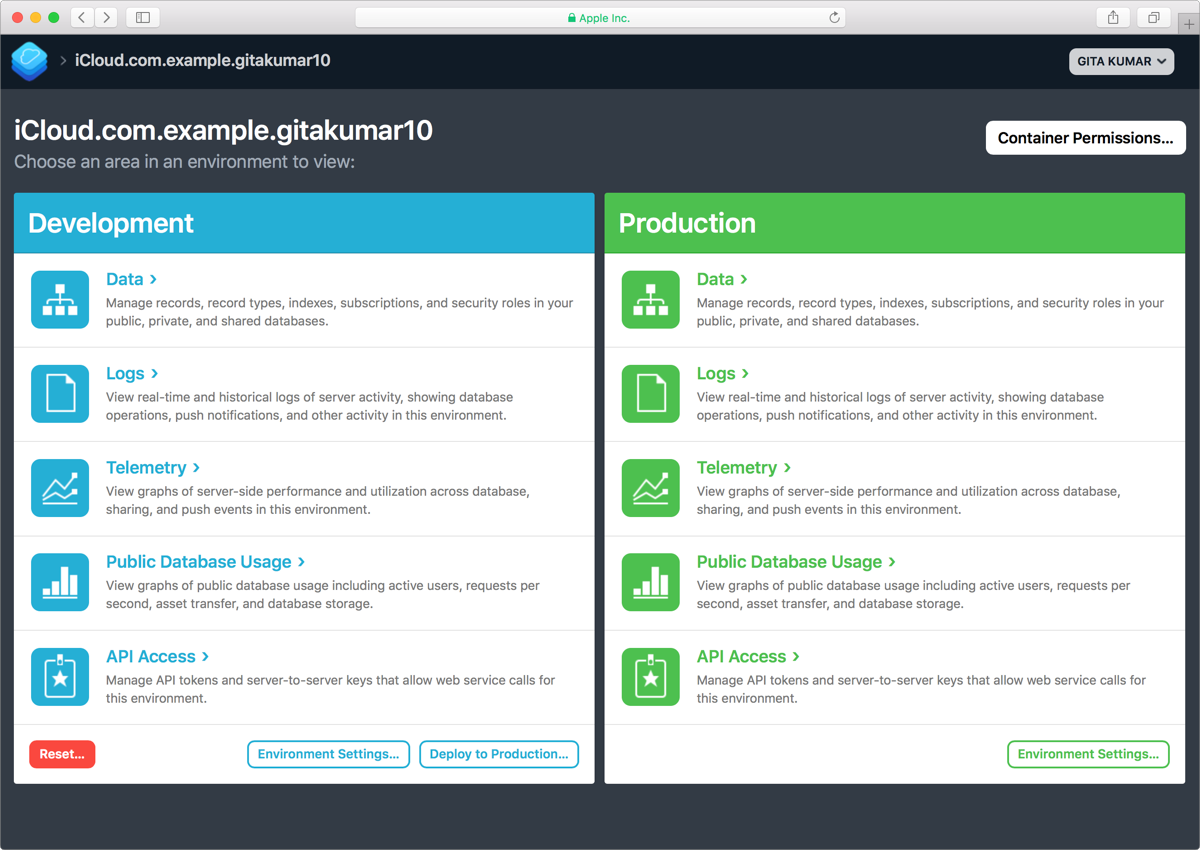Click the Development Data link

click(132, 279)
